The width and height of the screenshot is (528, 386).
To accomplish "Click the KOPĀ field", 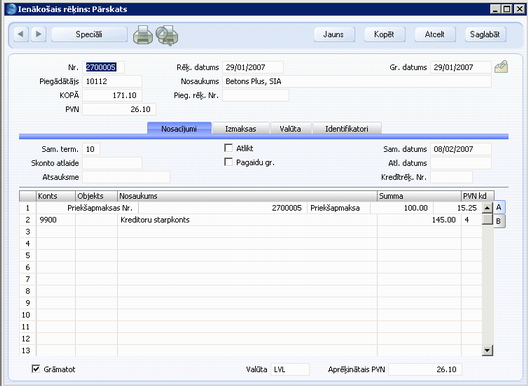I will 112,95.
